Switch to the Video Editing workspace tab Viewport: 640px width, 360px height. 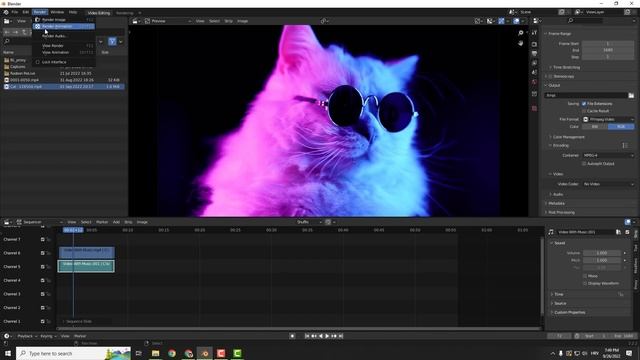(x=99, y=13)
